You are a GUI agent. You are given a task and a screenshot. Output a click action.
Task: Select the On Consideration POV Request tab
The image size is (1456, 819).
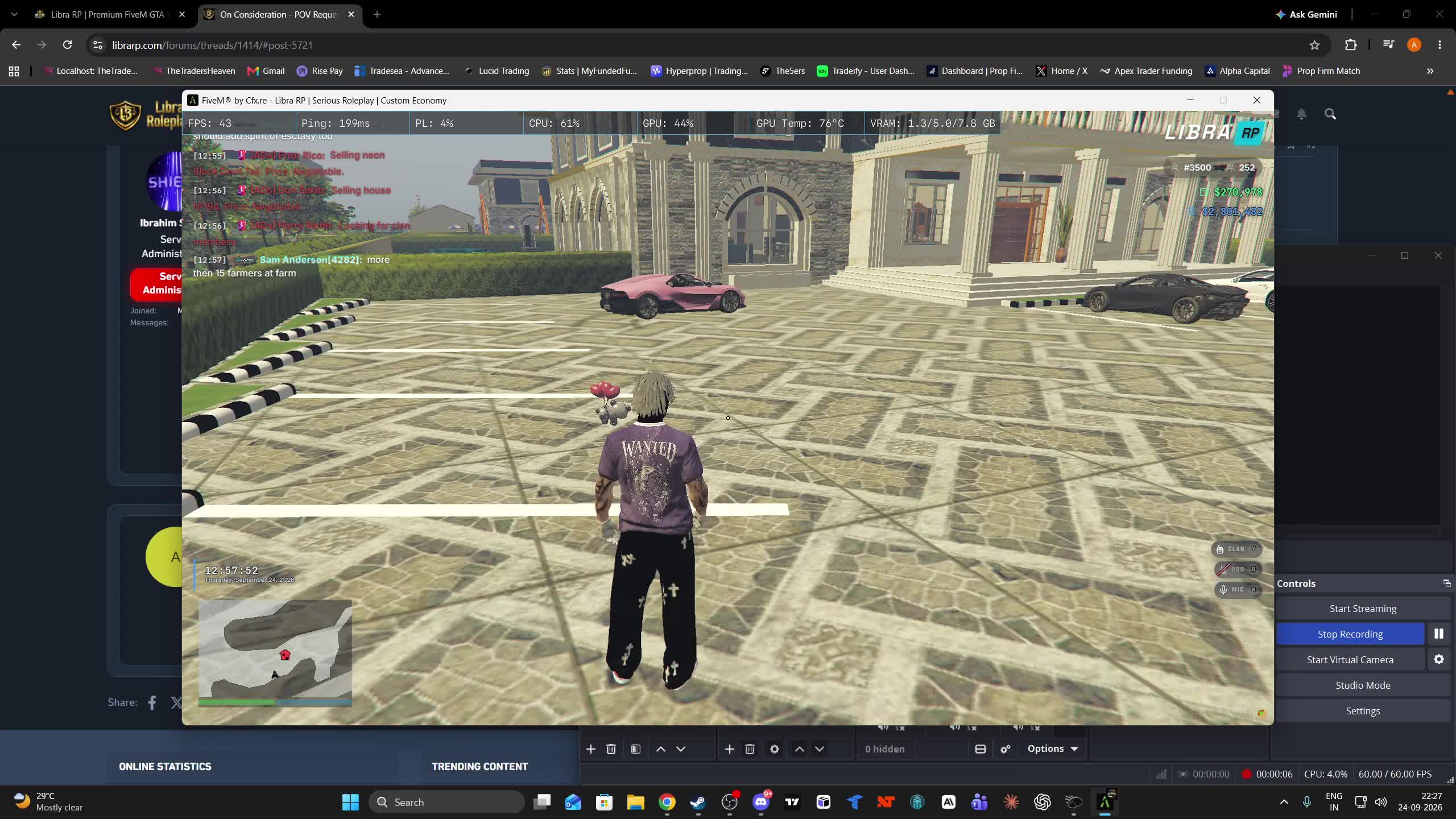point(279,14)
